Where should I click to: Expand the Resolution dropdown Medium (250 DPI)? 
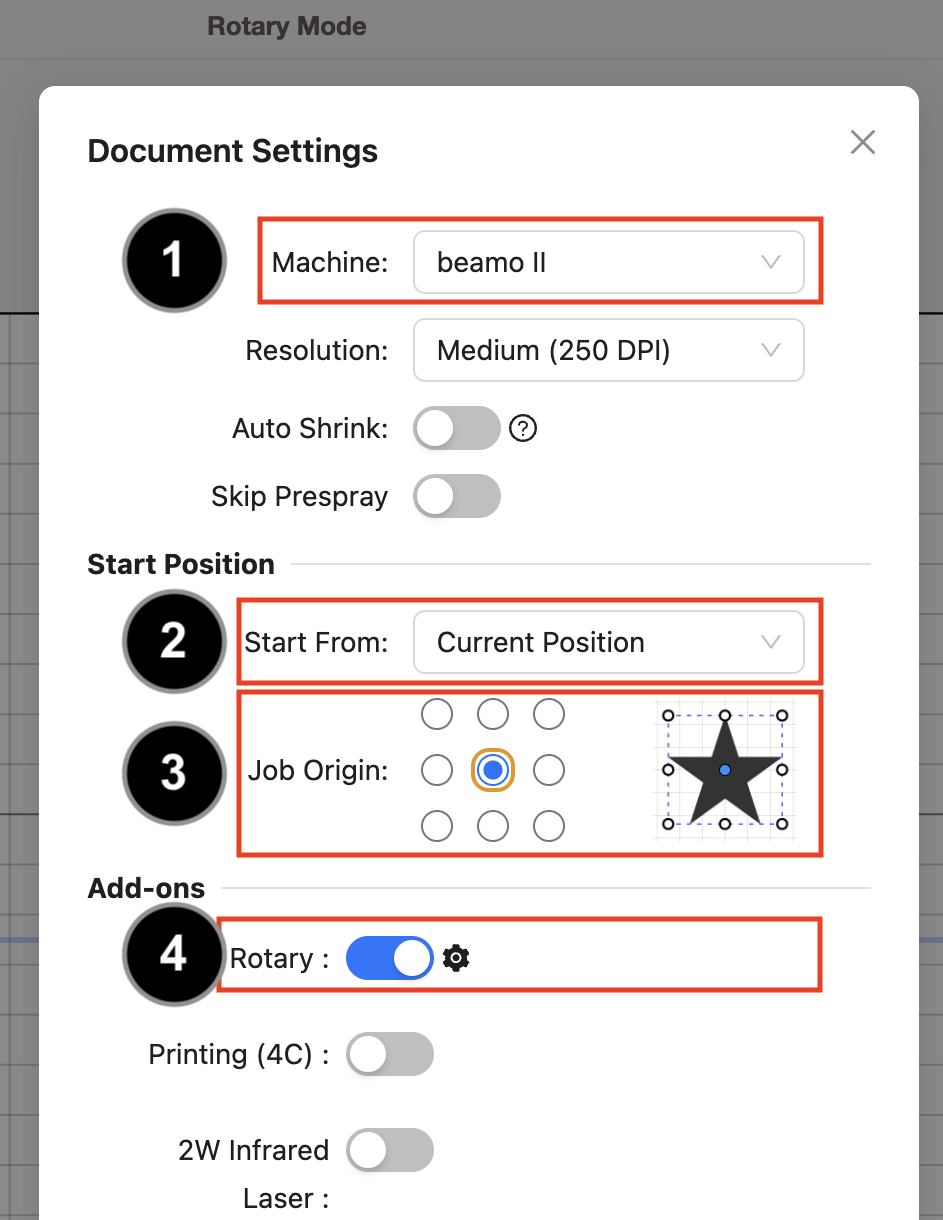[609, 350]
